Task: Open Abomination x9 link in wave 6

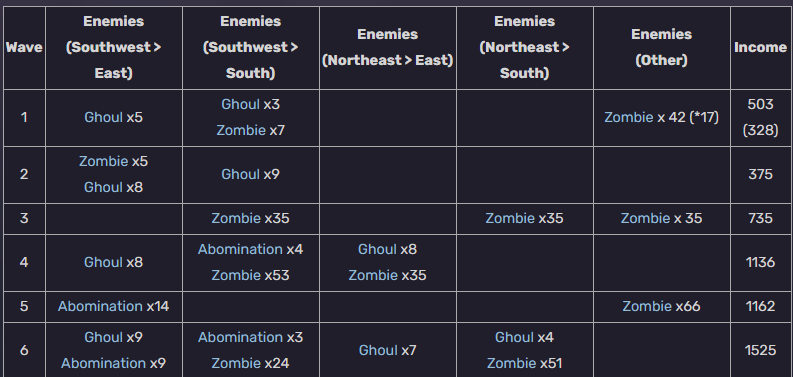Action: [103, 363]
